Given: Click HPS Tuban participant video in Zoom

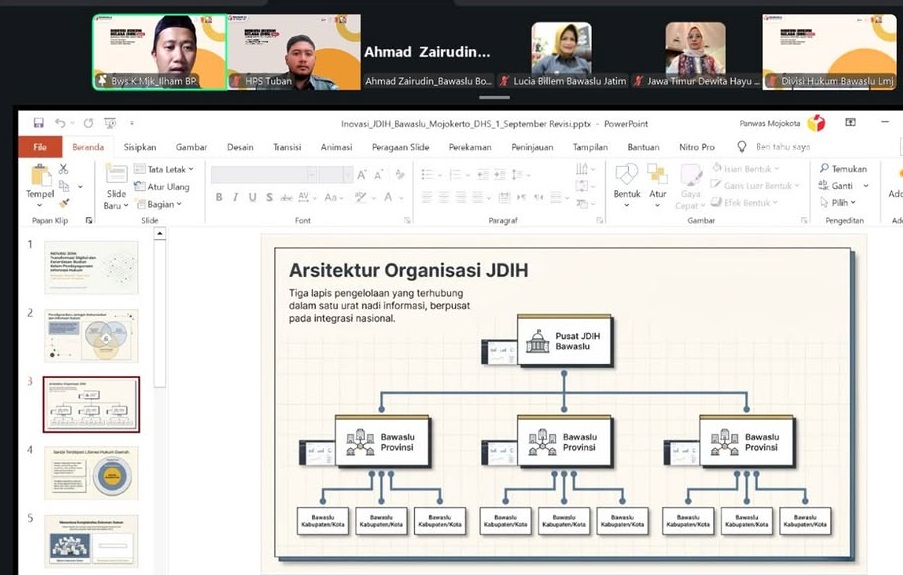Looking at the screenshot, I should tap(294, 52).
